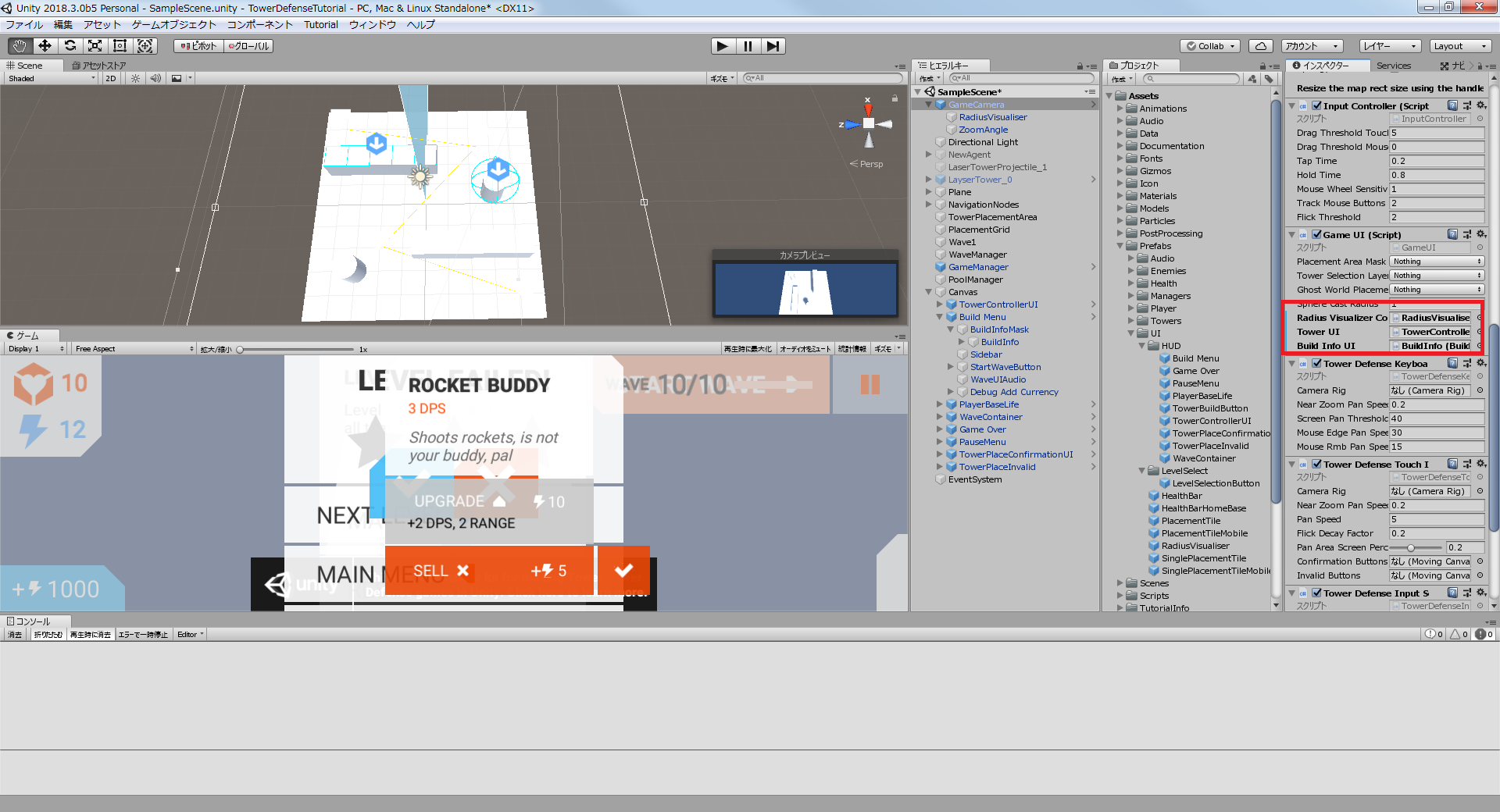Toggle Error Pause (エラーで一時停止) in Console
Screen dimensions: 1500x812
pos(143,635)
